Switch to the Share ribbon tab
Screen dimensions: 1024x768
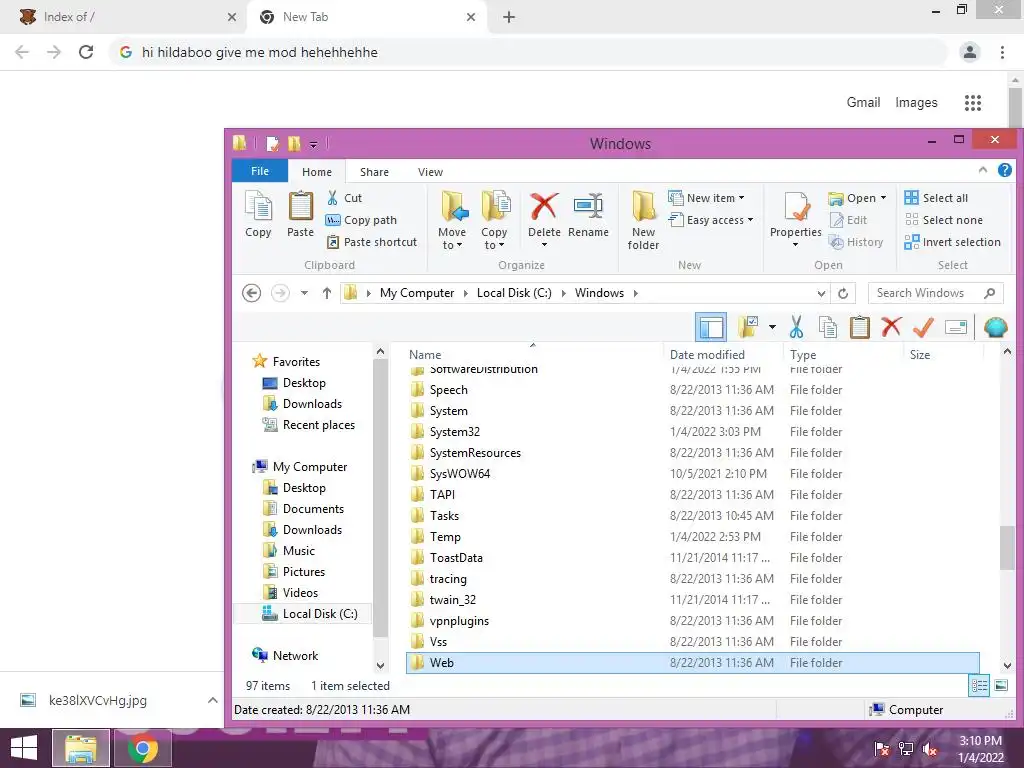tap(374, 172)
